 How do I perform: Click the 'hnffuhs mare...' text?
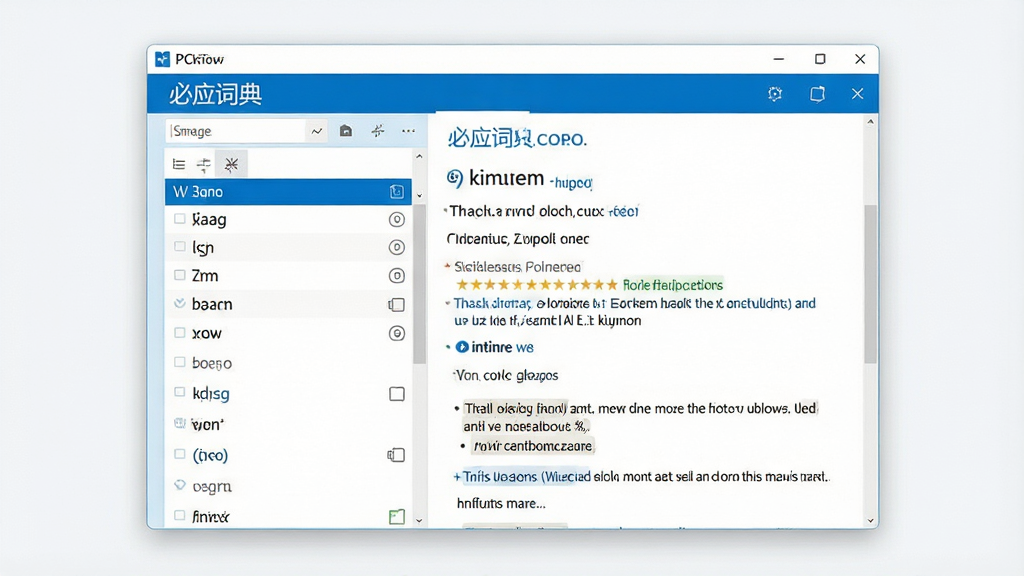[501, 504]
